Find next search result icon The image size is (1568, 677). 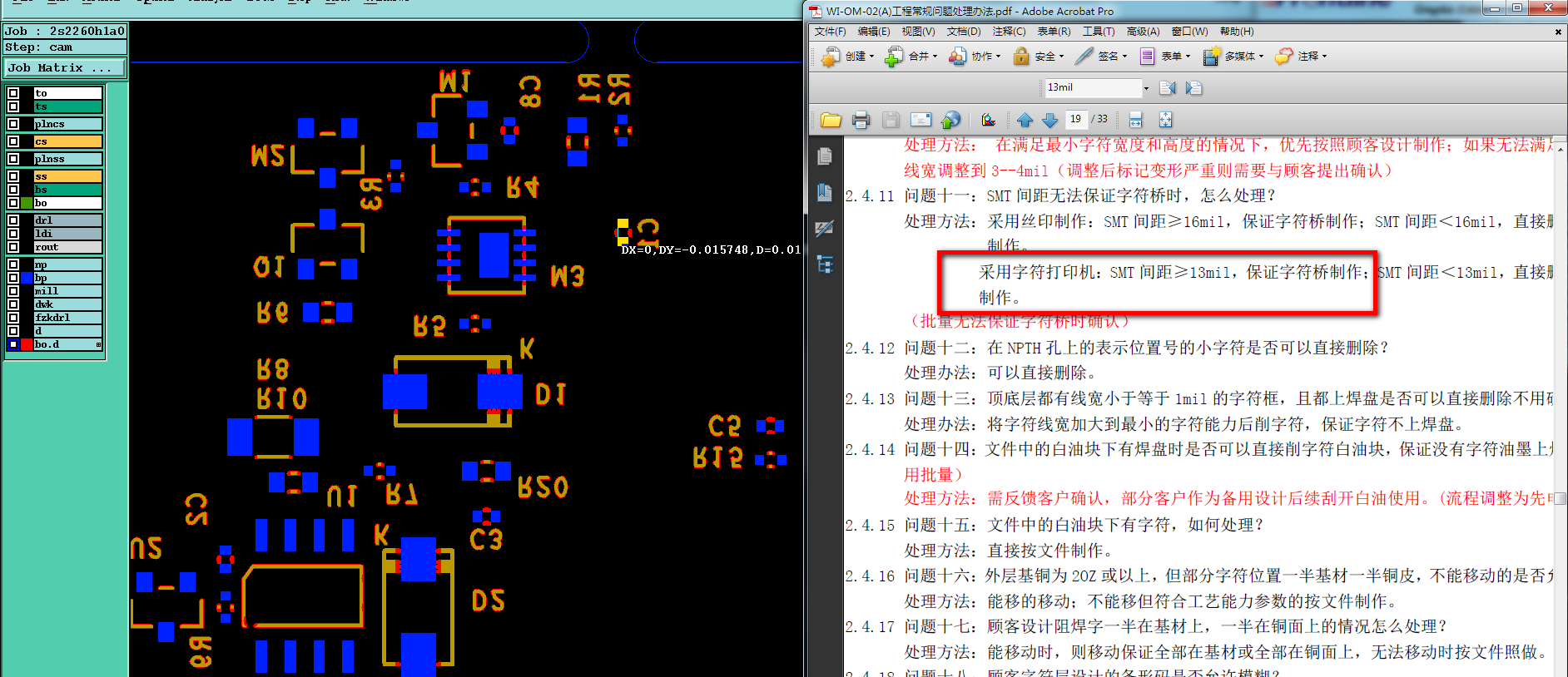point(1193,88)
